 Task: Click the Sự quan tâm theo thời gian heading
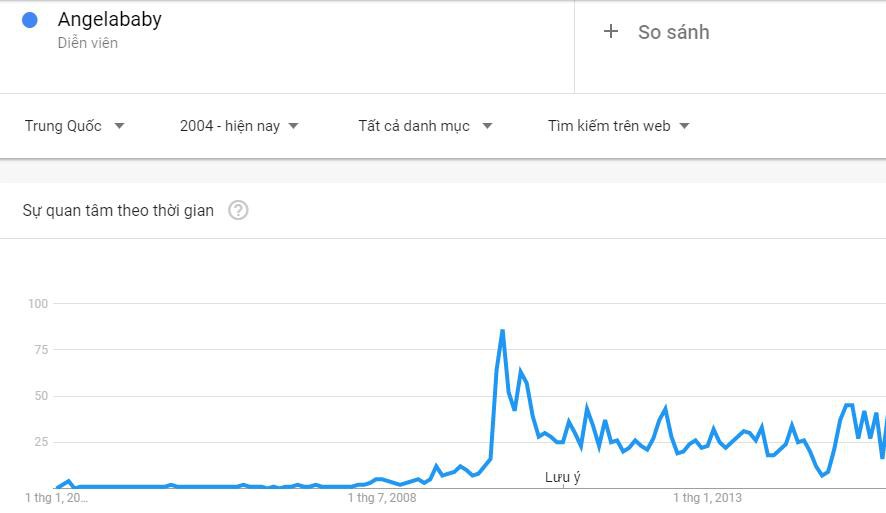(x=118, y=210)
